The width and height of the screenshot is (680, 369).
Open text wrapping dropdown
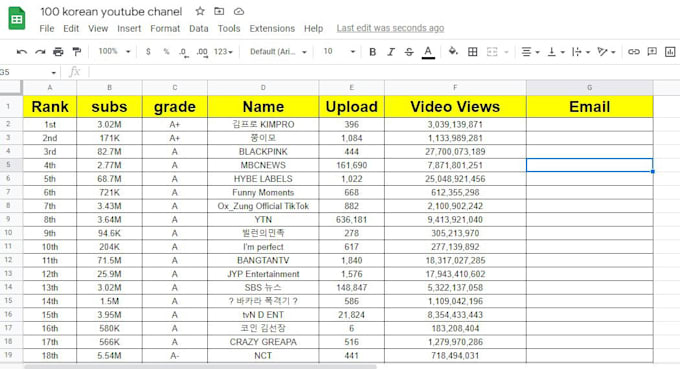(581, 52)
